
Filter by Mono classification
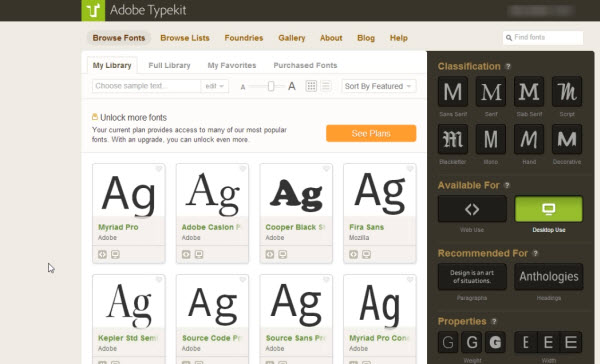[x=491, y=139]
